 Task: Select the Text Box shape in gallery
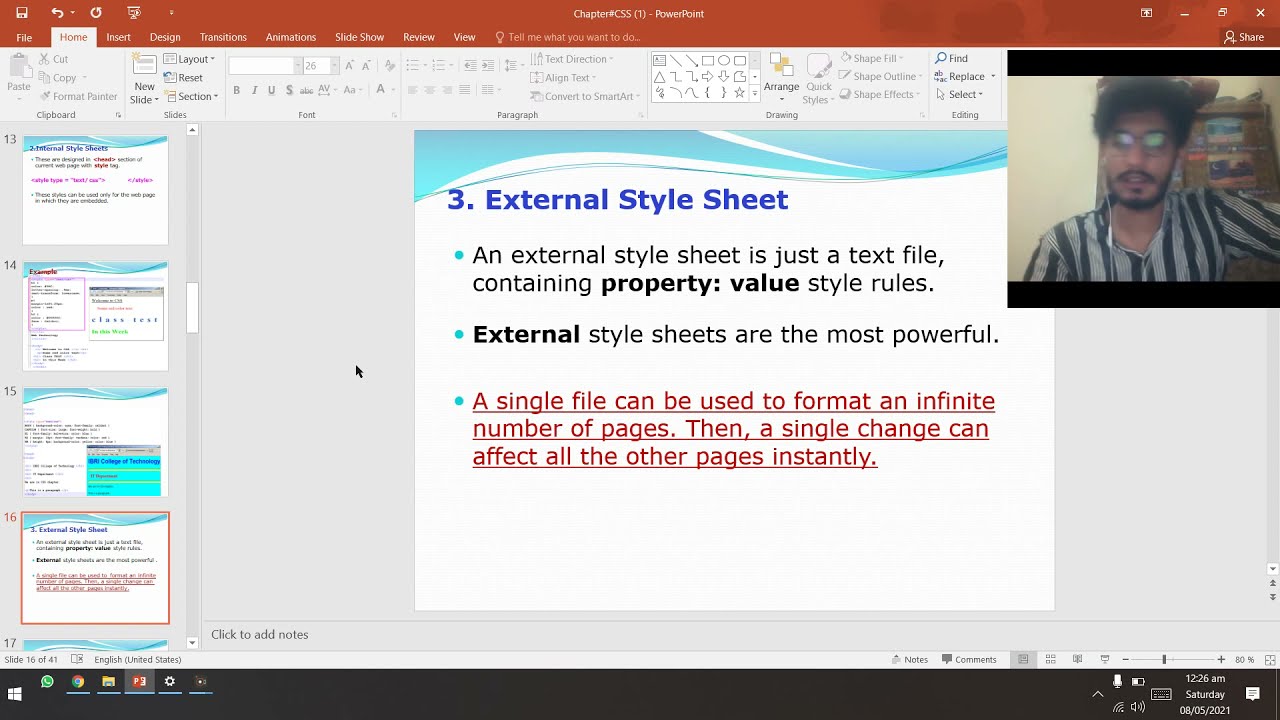[659, 60]
